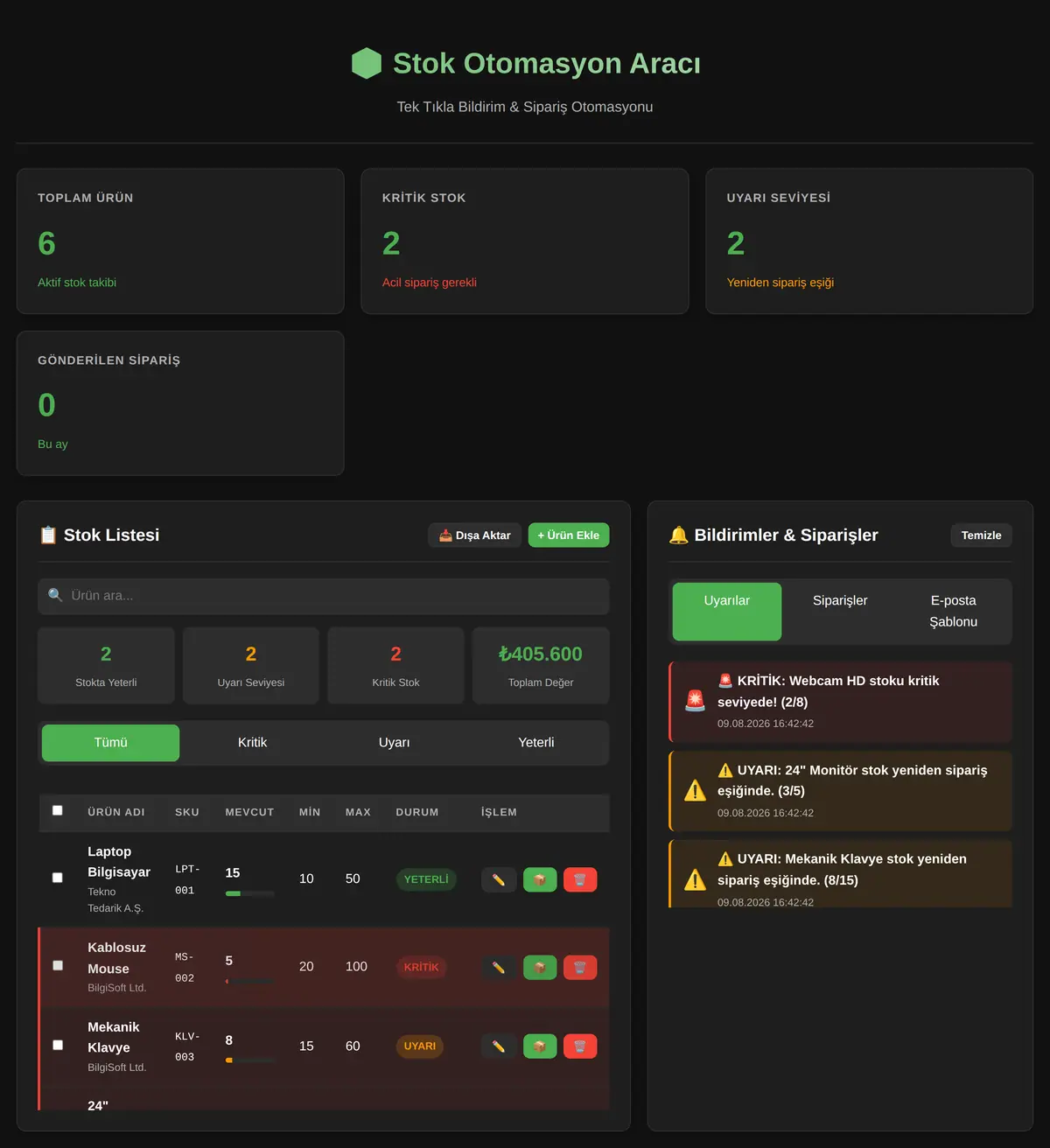This screenshot has width=1050, height=1148.
Task: Click the KRİTİK status badge for Kablosuz Mouse
Action: pos(421,967)
